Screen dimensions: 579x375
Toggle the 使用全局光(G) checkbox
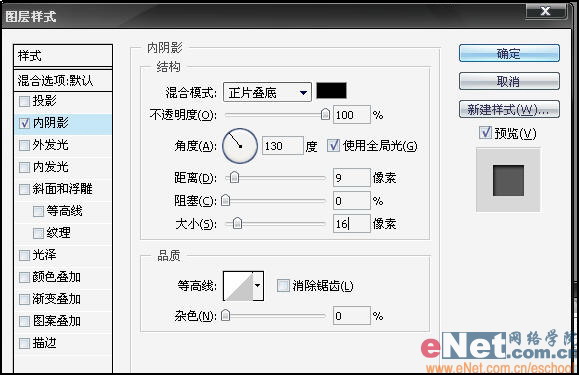point(333,145)
